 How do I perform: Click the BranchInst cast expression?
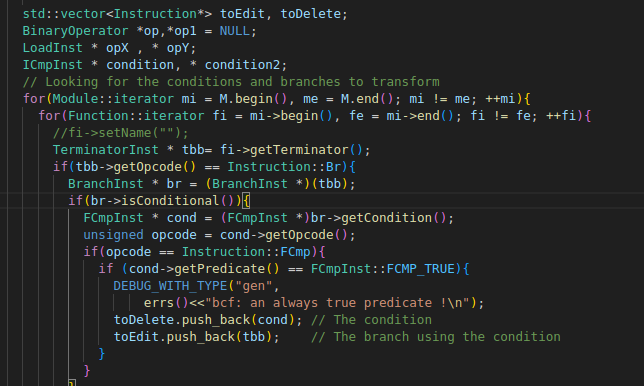(276, 184)
